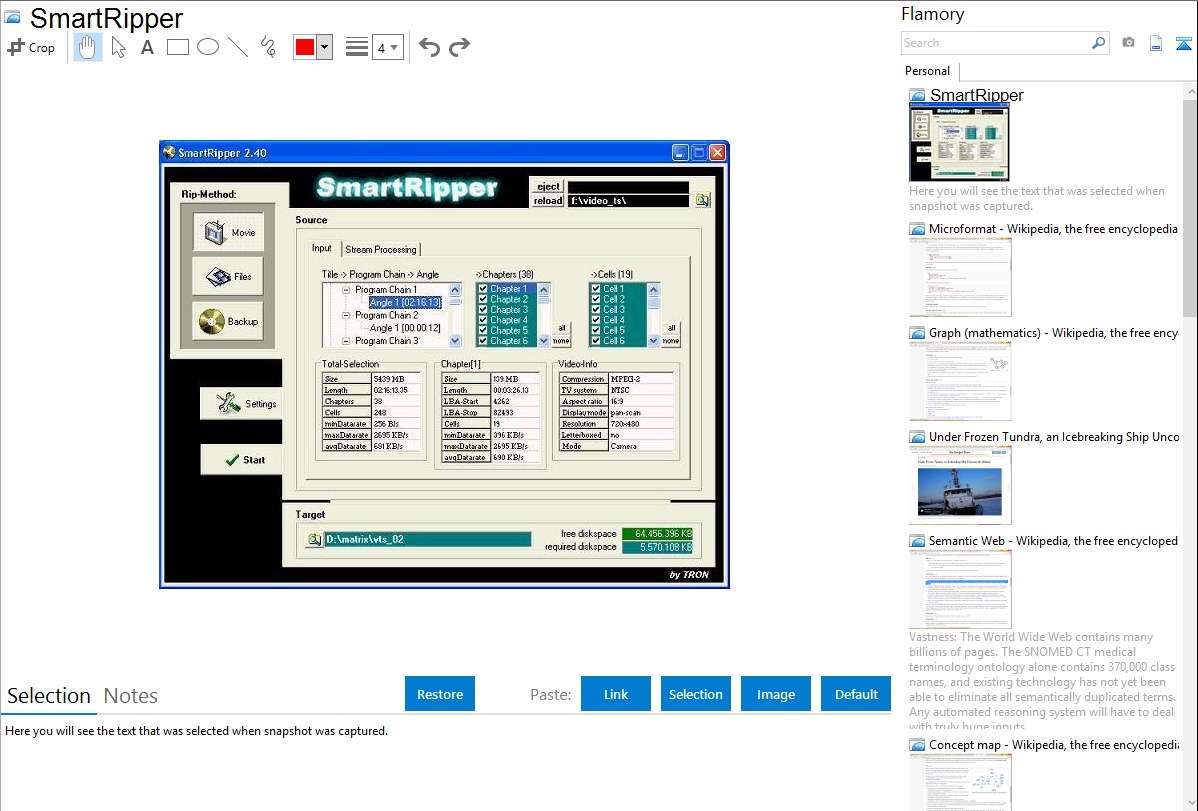Collapse Program Chain 1 tree node

tap(346, 290)
